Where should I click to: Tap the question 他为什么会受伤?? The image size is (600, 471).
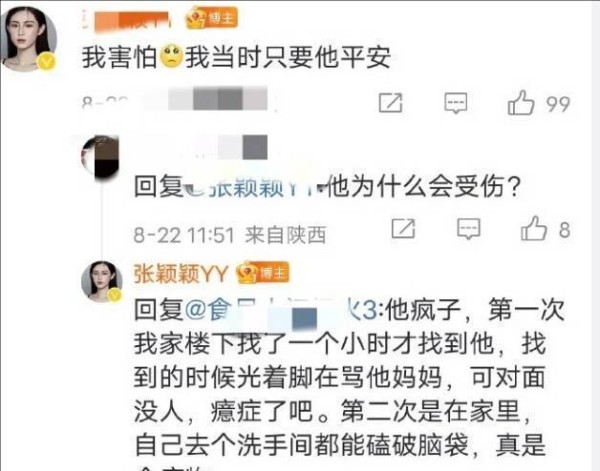click(424, 187)
